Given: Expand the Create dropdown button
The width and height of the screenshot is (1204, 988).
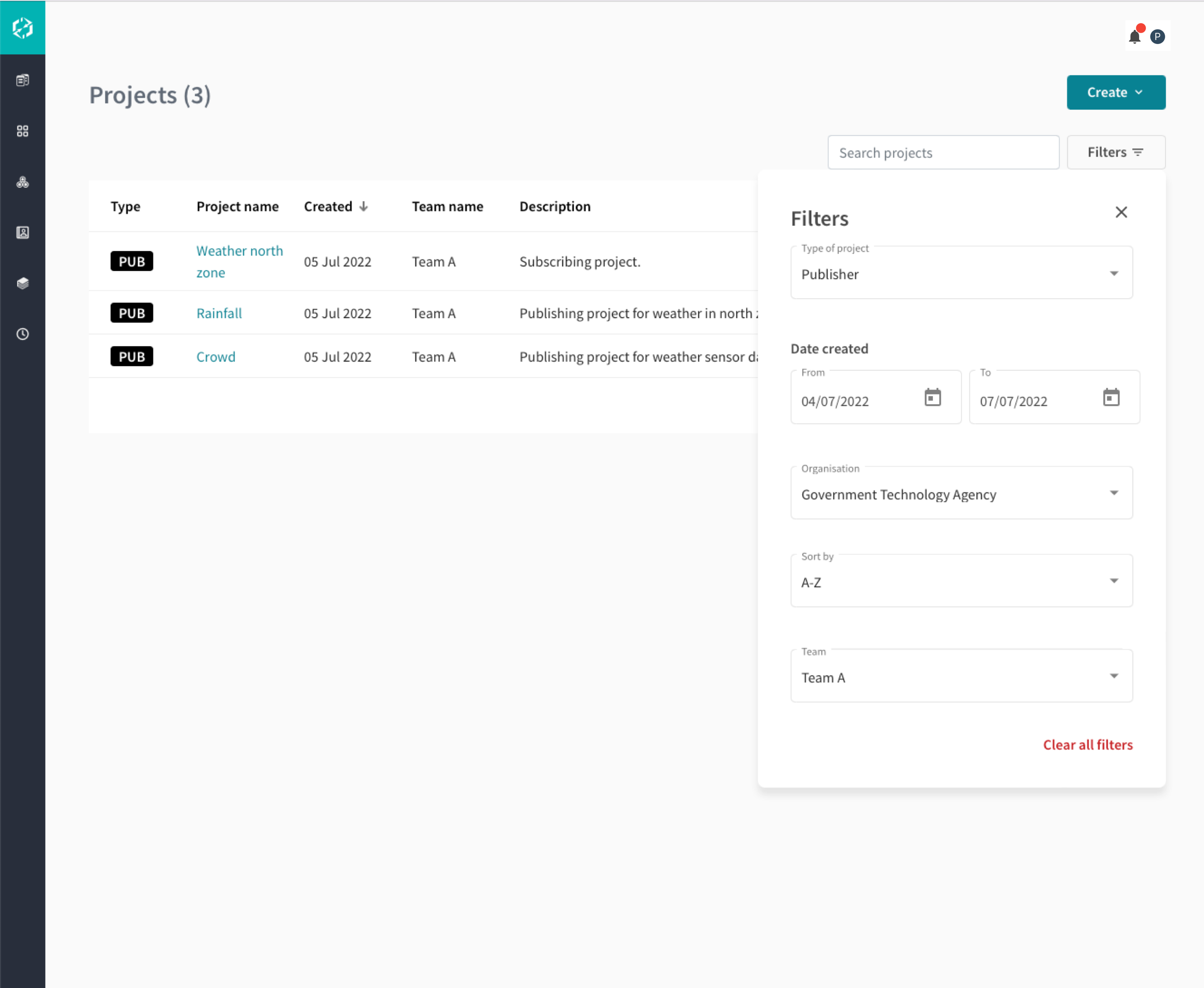Looking at the screenshot, I should pos(1116,92).
